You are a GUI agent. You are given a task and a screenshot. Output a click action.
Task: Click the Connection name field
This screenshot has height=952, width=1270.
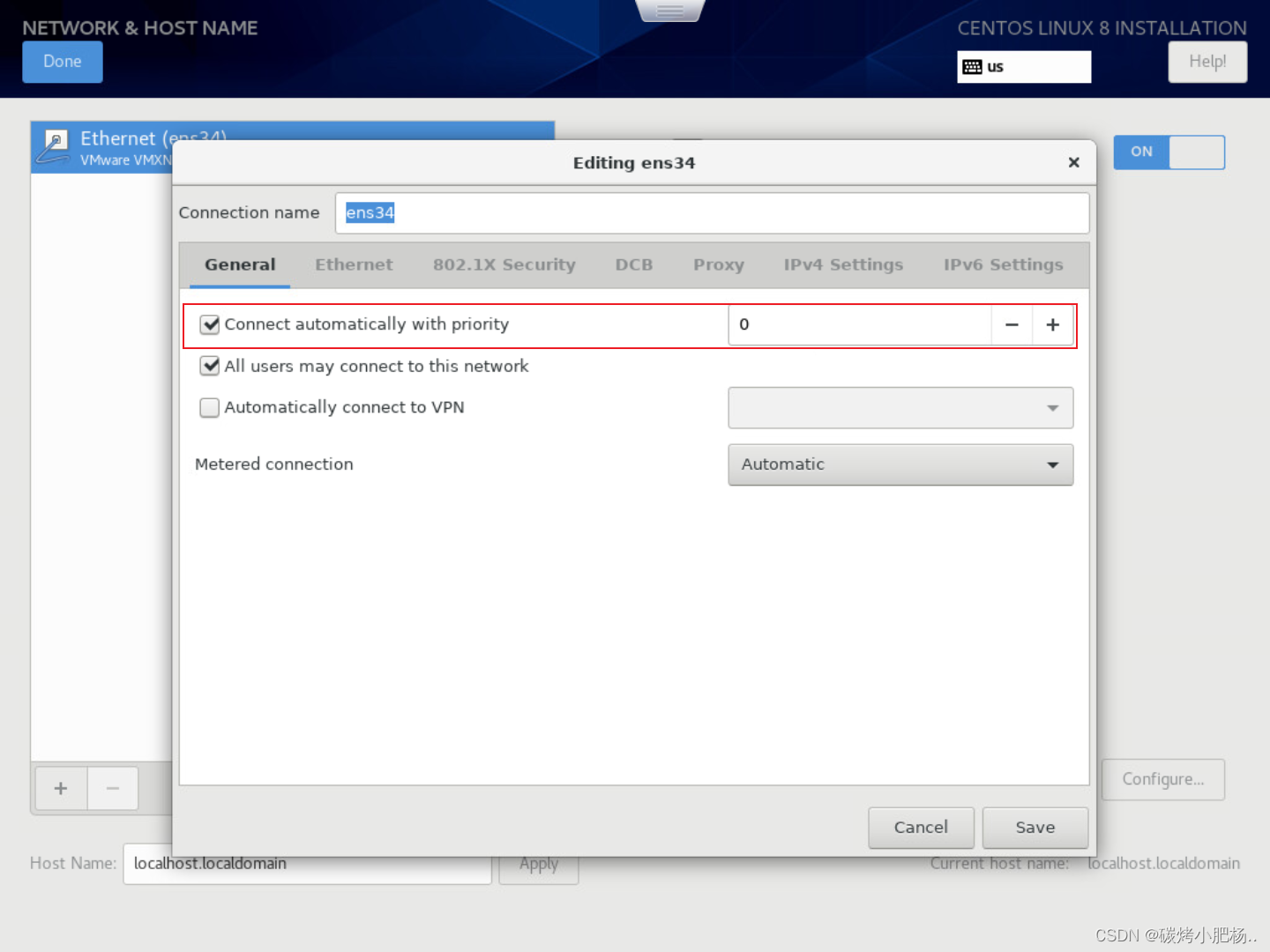[712, 213]
